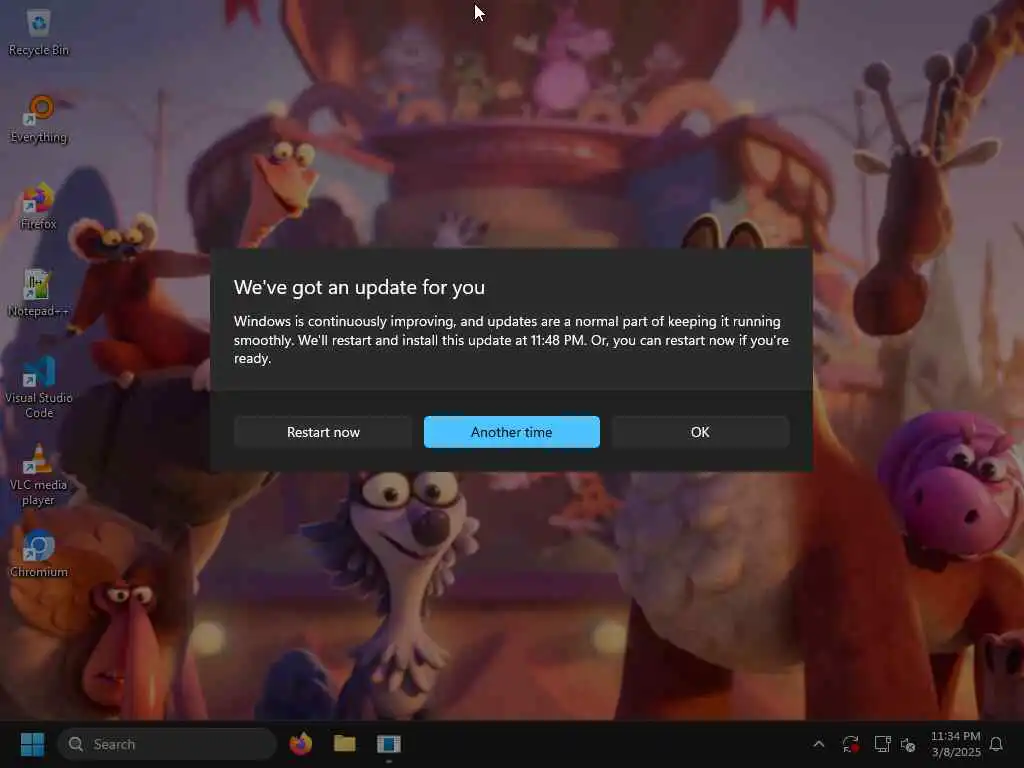Confirm the update dialog with OK
The height and width of the screenshot is (768, 1024).
700,432
